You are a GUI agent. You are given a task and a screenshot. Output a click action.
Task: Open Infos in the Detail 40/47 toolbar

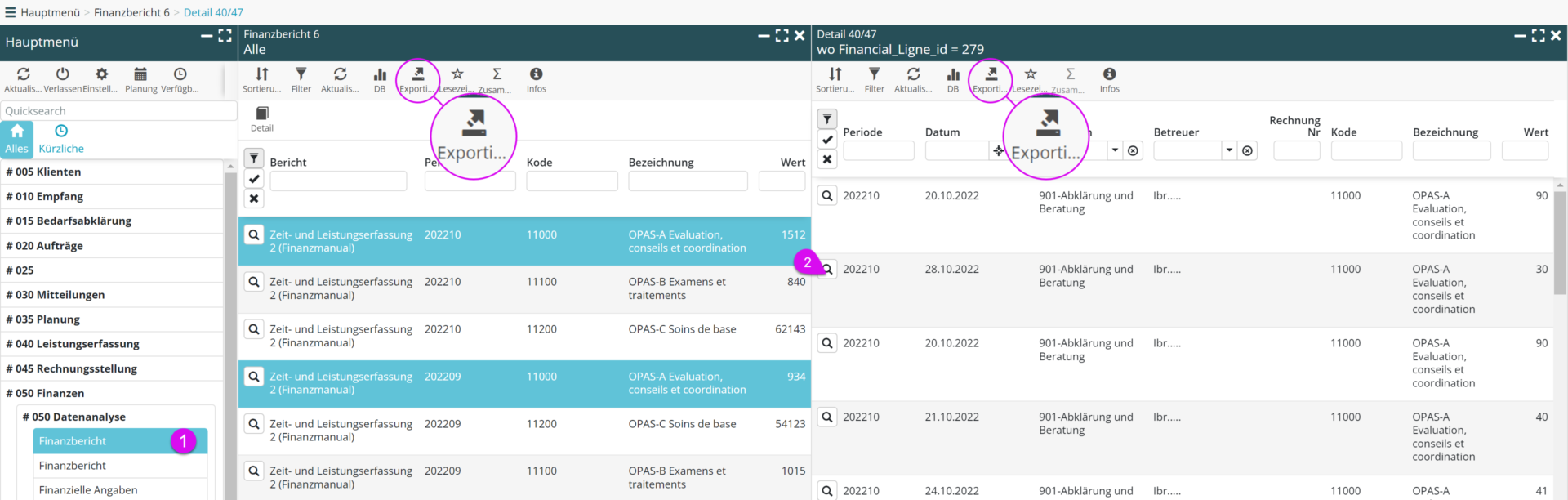point(1109,79)
